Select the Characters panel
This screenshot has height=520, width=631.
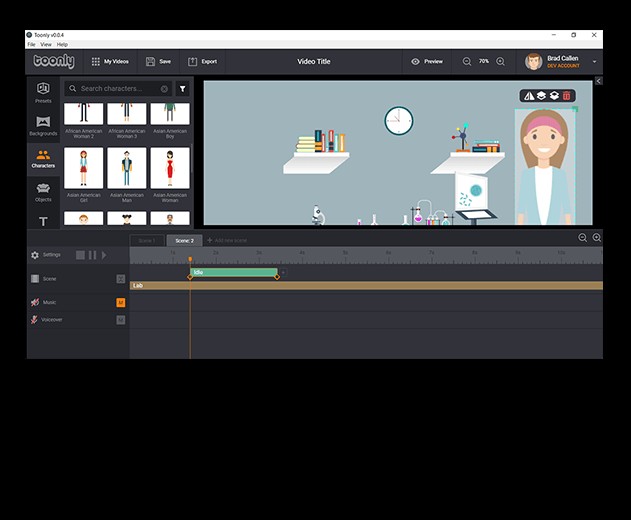click(43, 159)
